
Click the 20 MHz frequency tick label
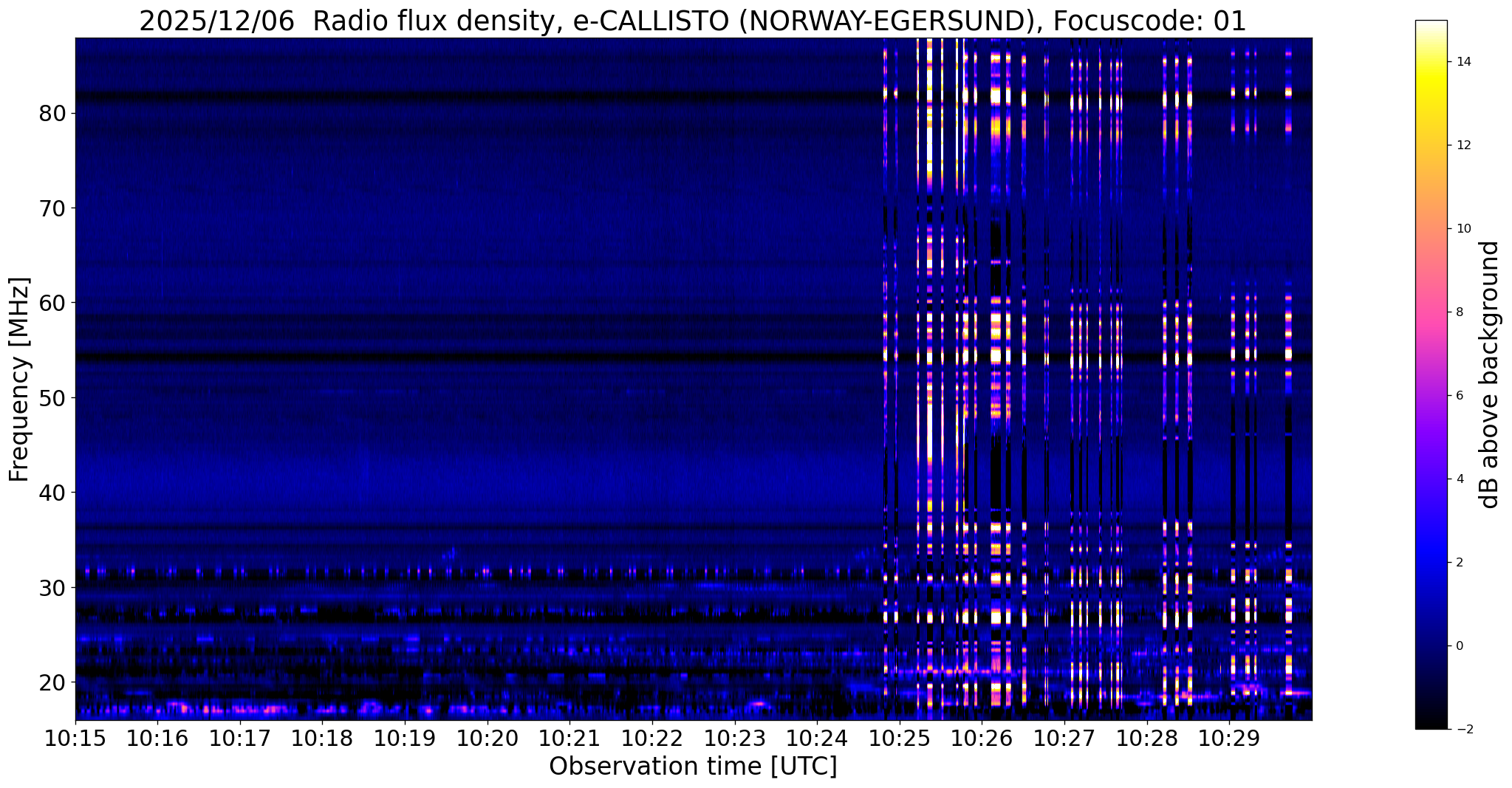coord(53,682)
